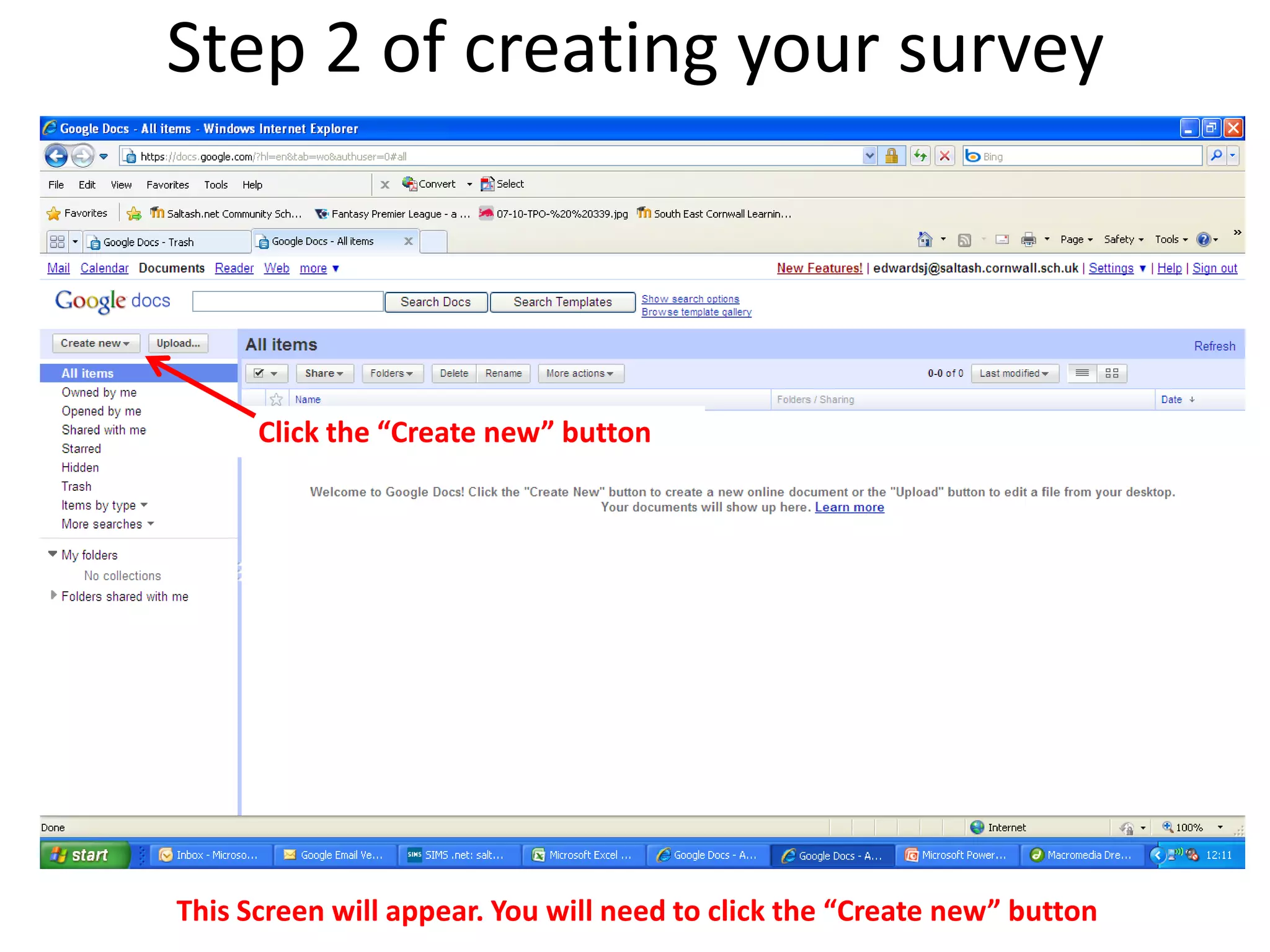Open the Quick Tabs grid icon
This screenshot has height=952, width=1270.
(x=57, y=242)
